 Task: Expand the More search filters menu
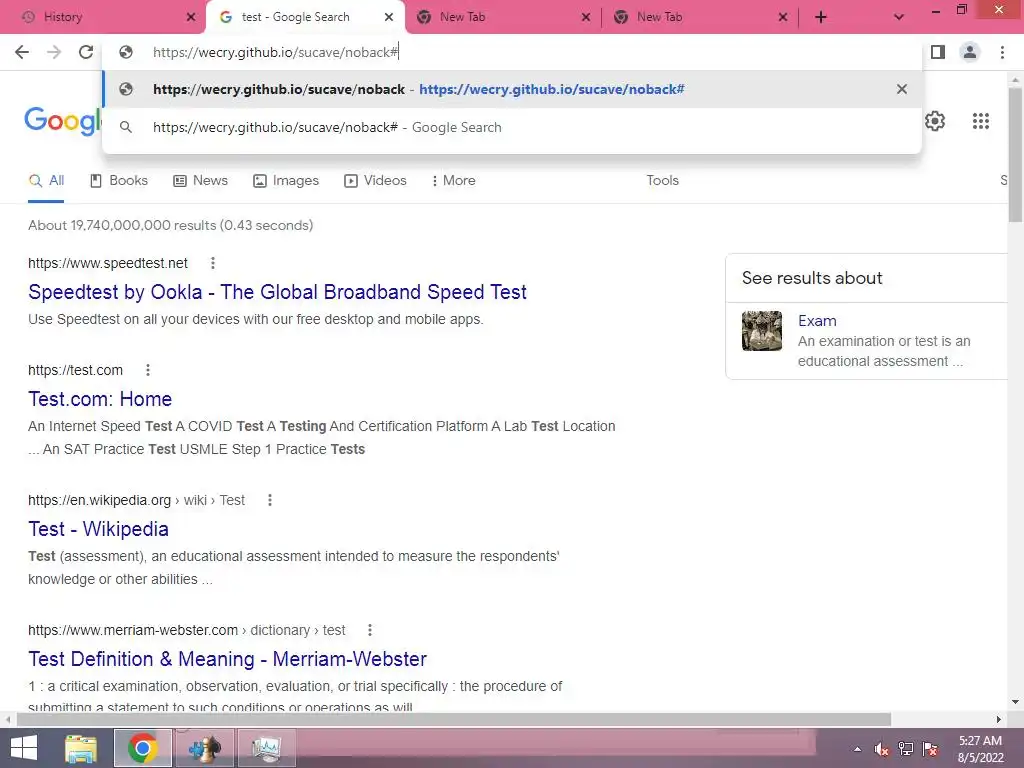[x=453, y=180]
